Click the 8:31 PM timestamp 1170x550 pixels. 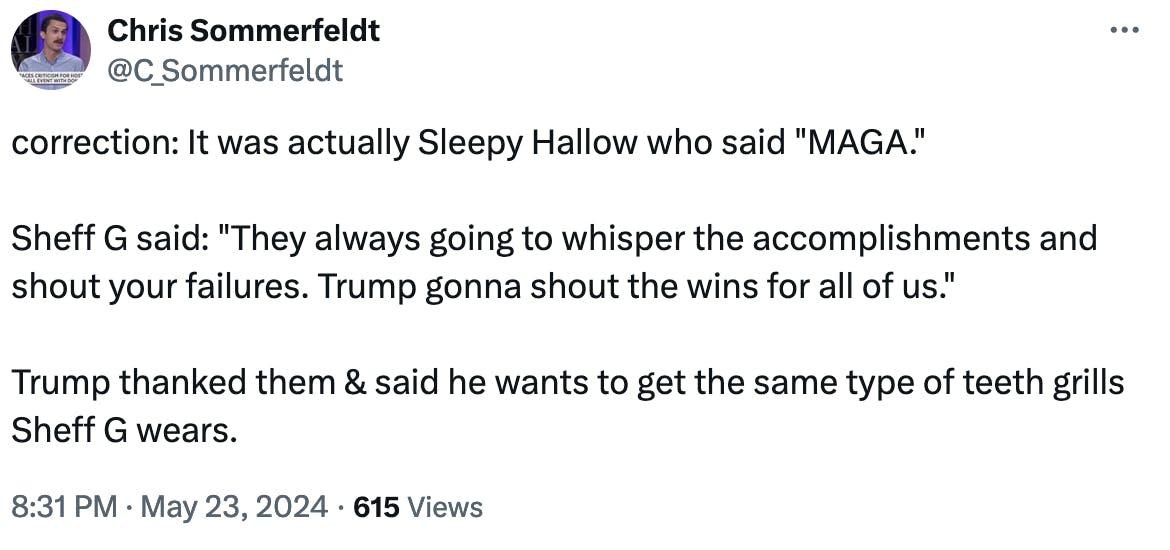[64, 507]
